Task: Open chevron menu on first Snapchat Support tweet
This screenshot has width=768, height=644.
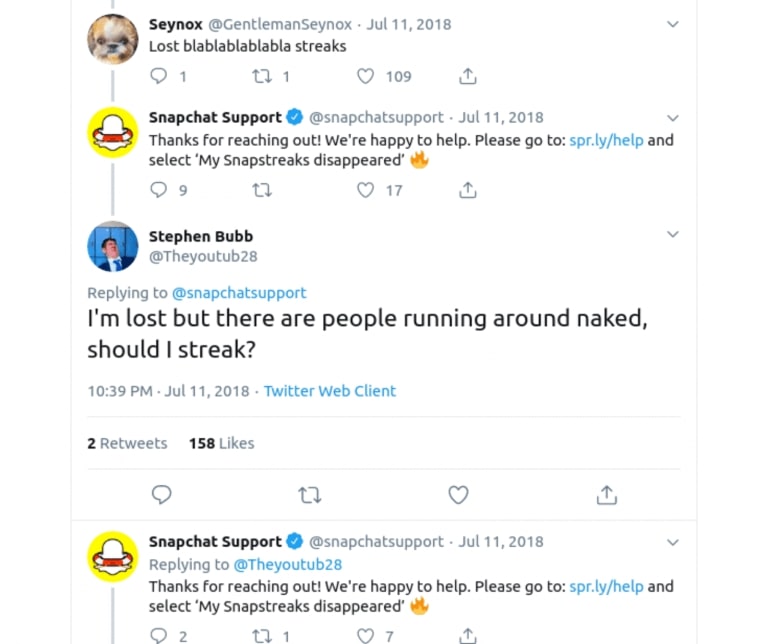Action: coord(672,118)
